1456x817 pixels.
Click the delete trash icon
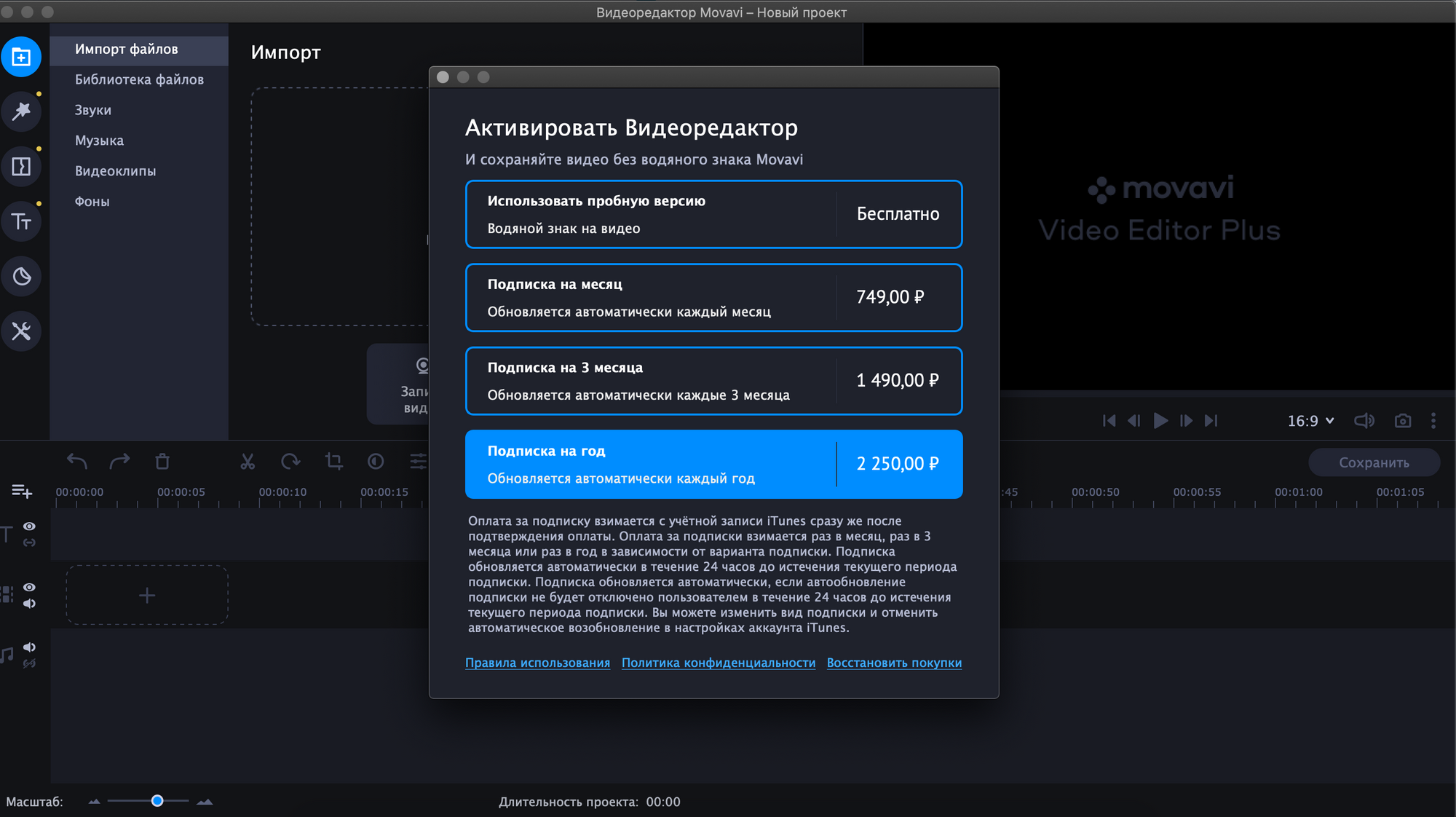click(162, 462)
